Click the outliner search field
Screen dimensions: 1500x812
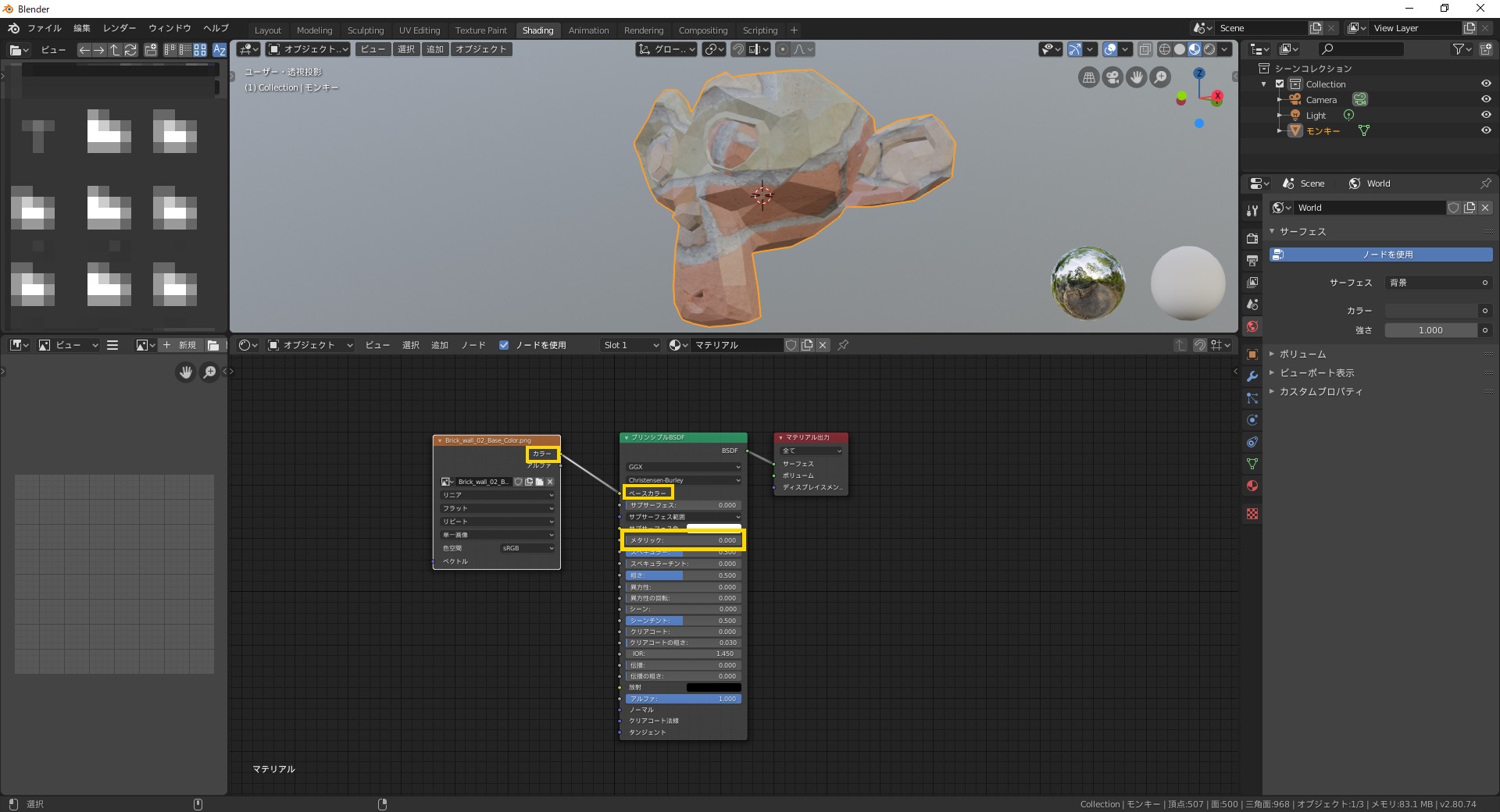coord(1361,49)
